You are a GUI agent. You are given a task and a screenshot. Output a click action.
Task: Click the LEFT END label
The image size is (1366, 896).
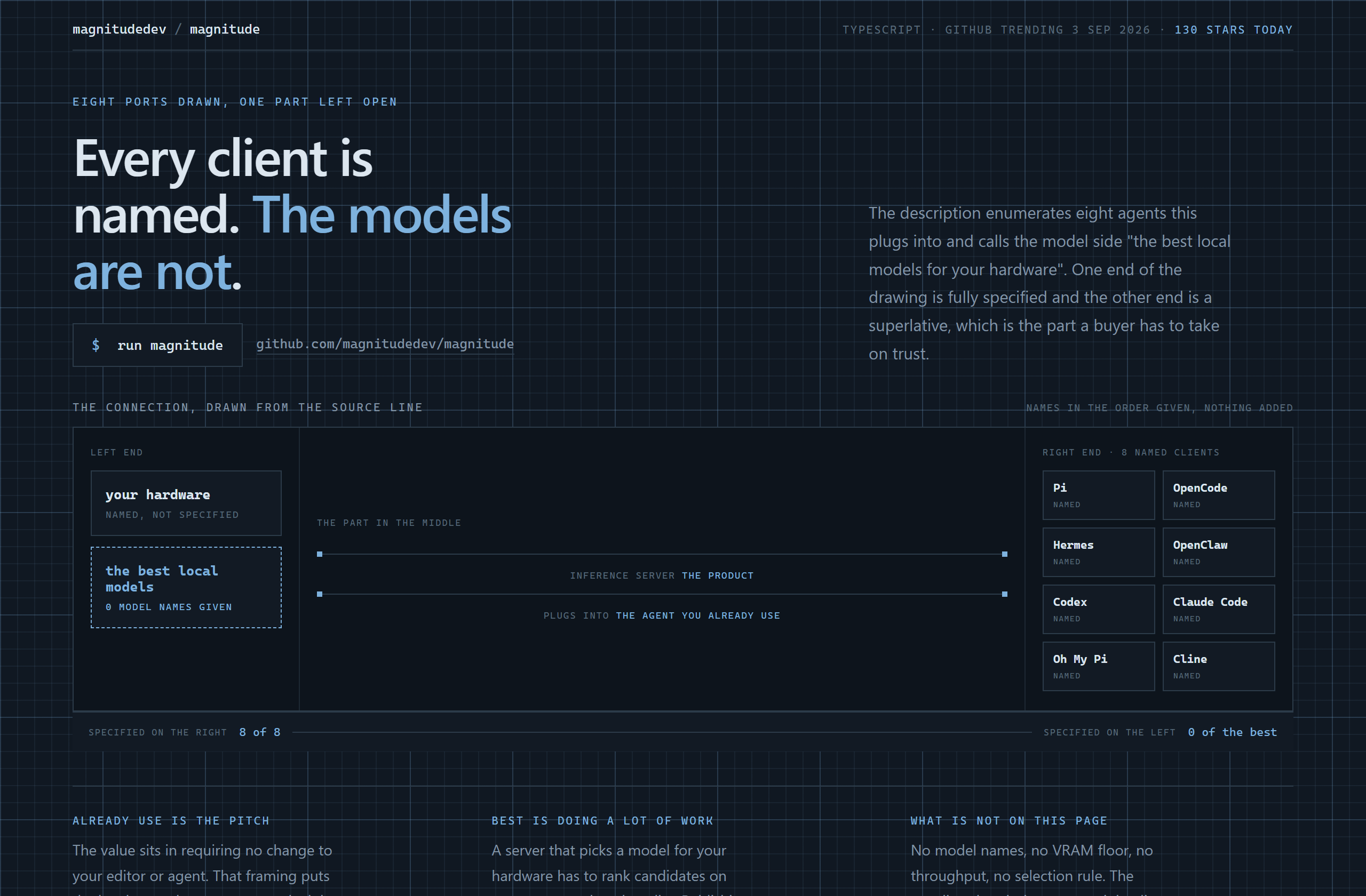pyautogui.click(x=116, y=452)
